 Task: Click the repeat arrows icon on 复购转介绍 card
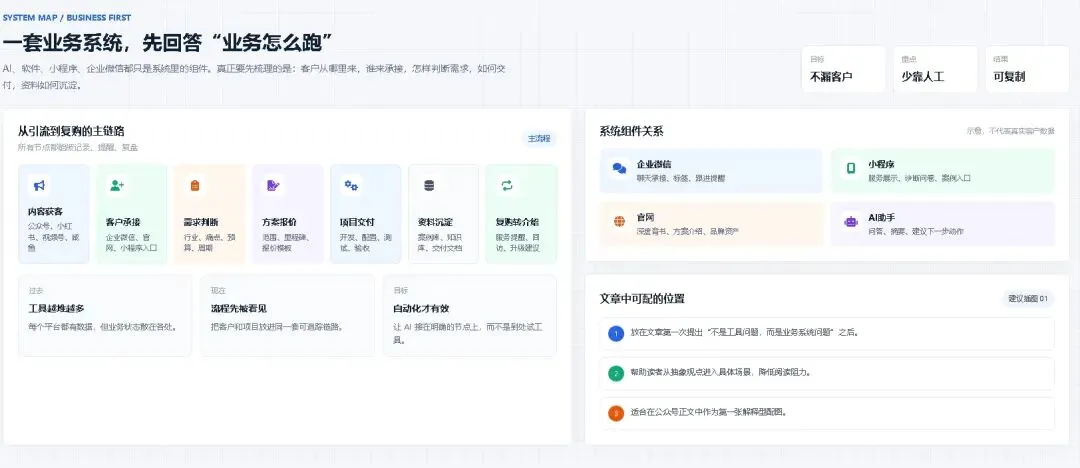[x=507, y=185]
